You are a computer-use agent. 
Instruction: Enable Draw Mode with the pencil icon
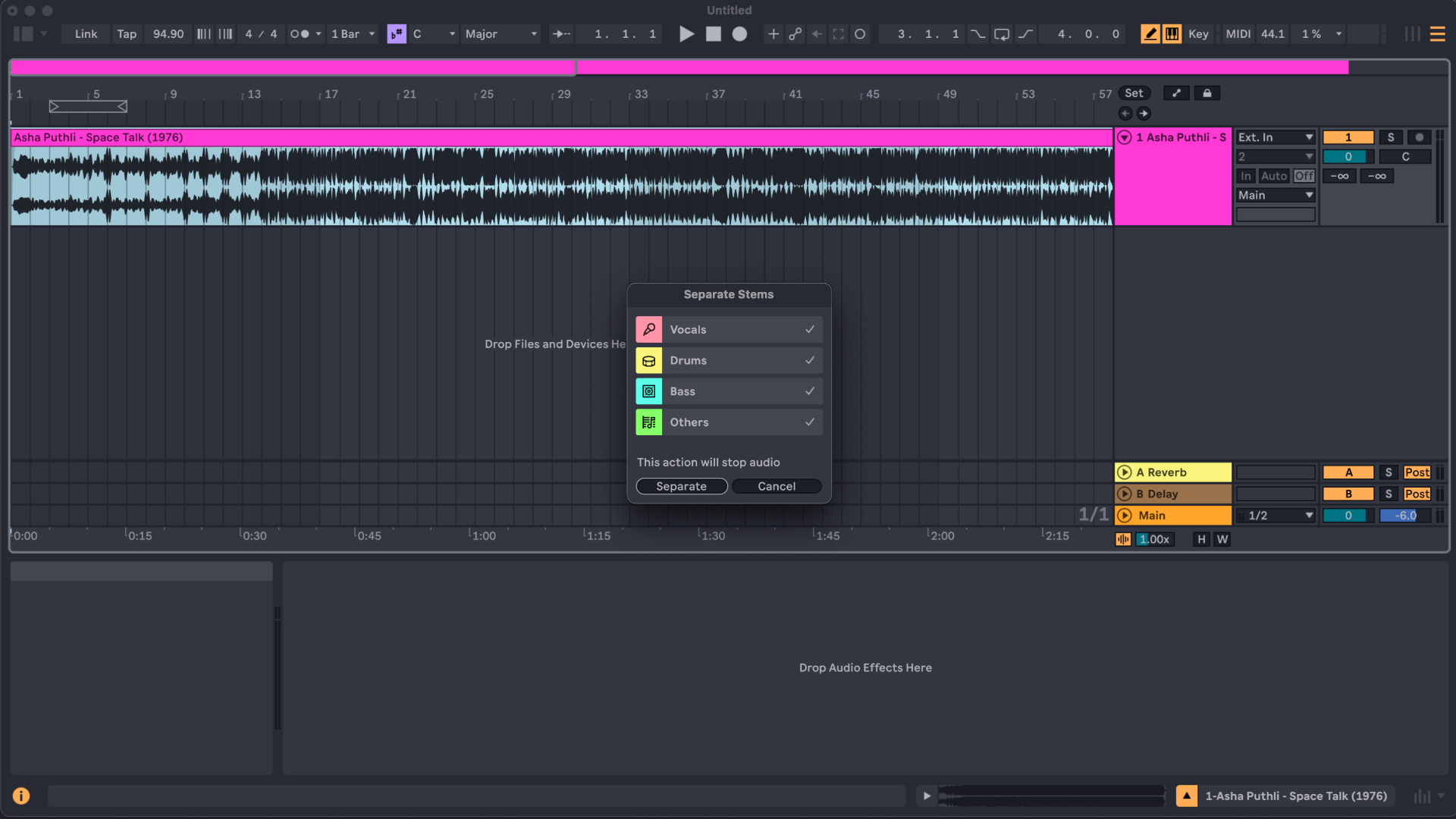(x=1150, y=33)
